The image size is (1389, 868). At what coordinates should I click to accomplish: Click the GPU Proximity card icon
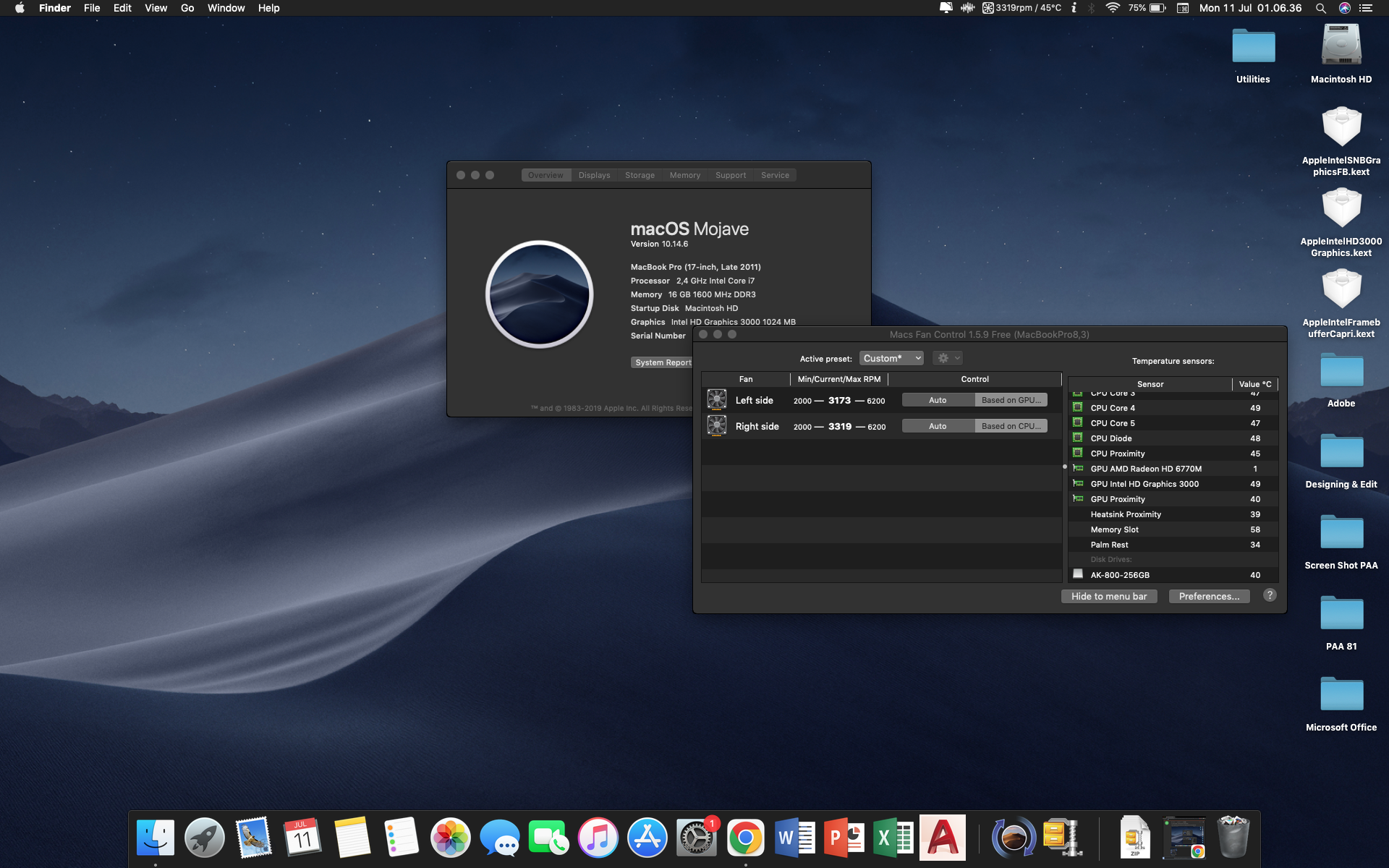1077,499
